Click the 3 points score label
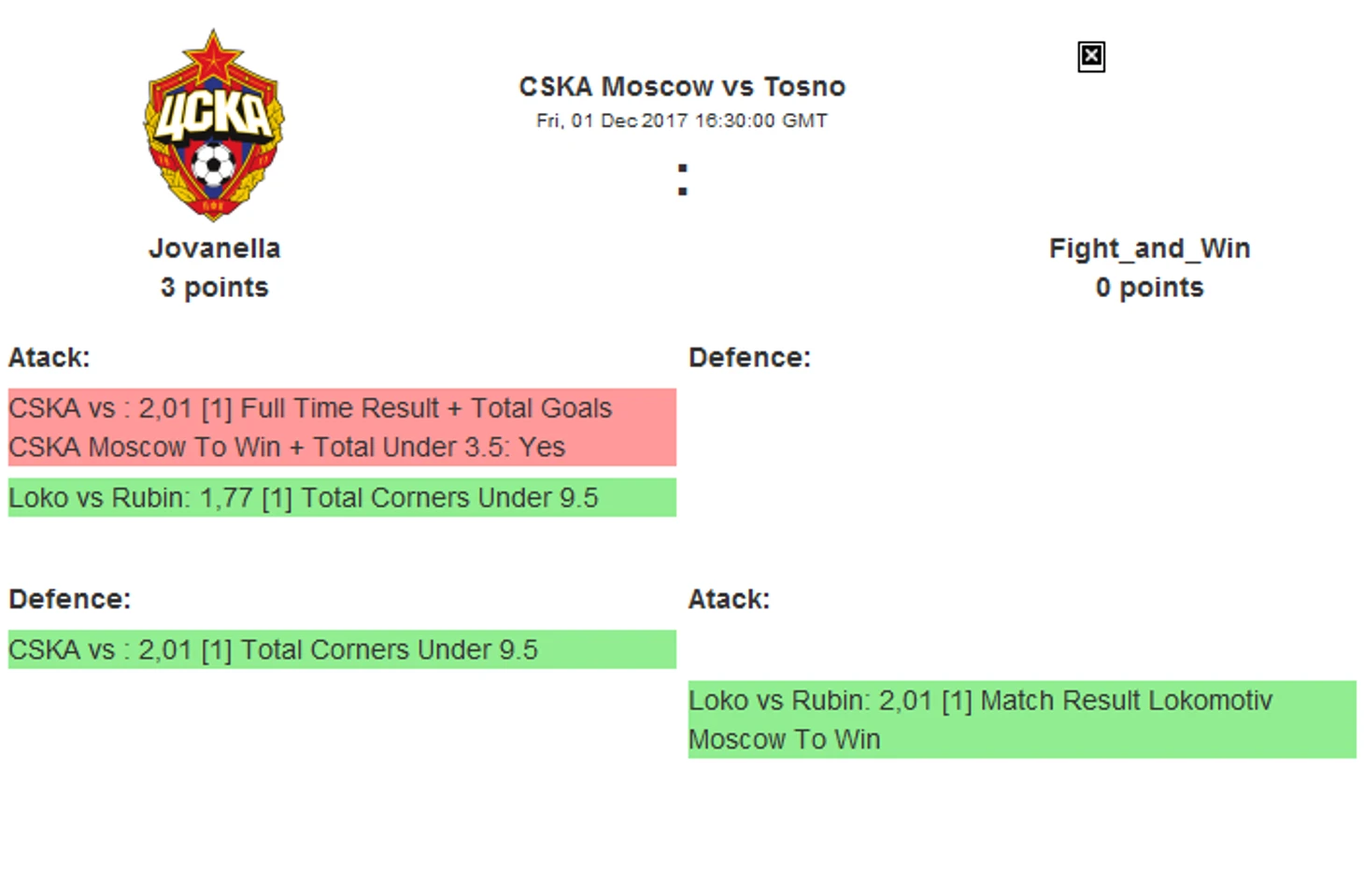 tap(214, 288)
